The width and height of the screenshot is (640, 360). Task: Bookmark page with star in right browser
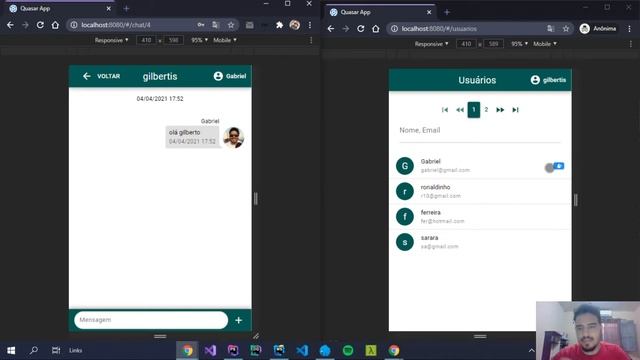[x=566, y=29]
